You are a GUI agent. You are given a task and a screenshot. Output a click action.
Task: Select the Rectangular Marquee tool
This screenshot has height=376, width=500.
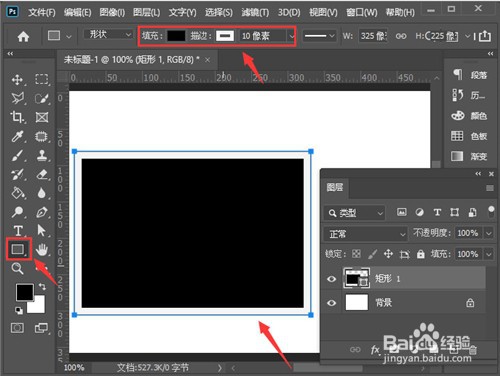pos(42,80)
